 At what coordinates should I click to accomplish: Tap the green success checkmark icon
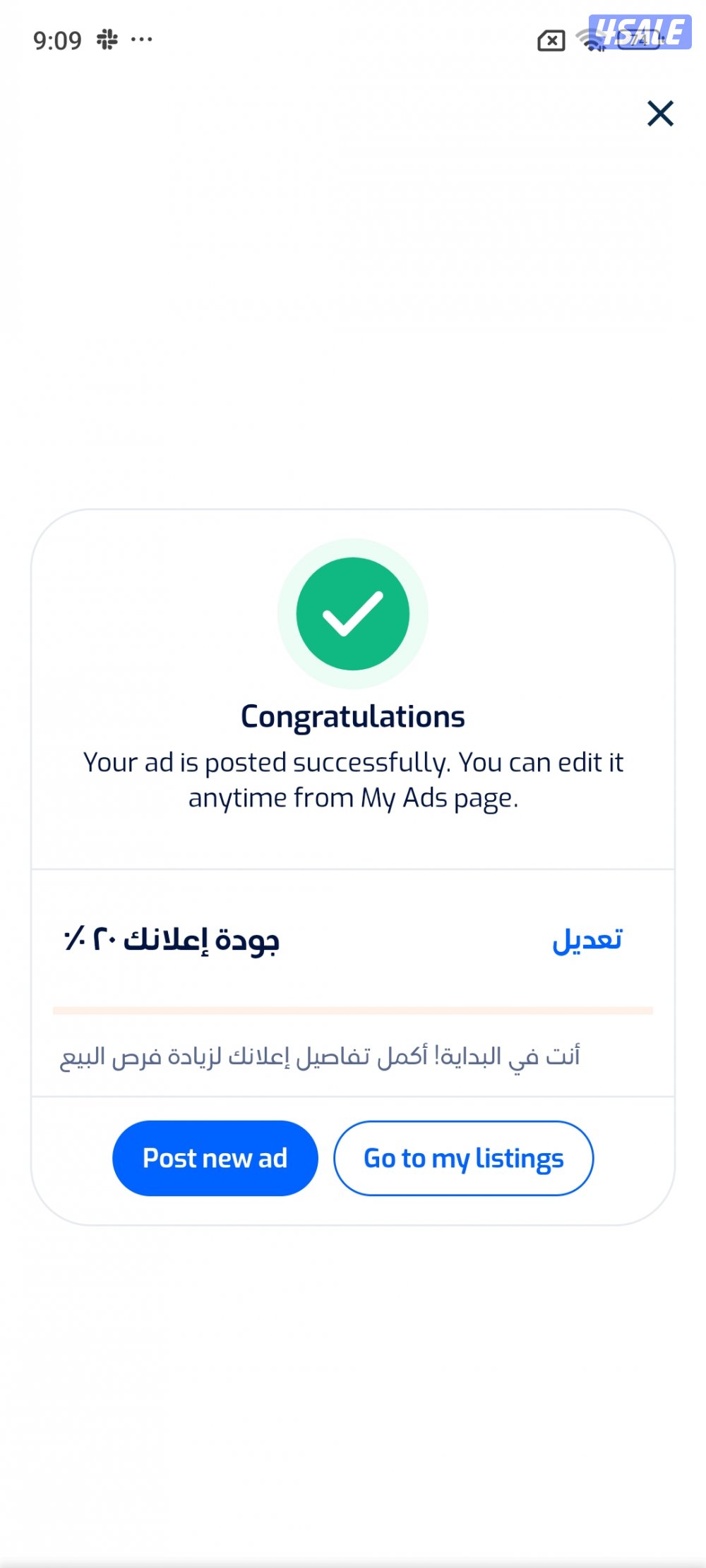[x=353, y=614]
